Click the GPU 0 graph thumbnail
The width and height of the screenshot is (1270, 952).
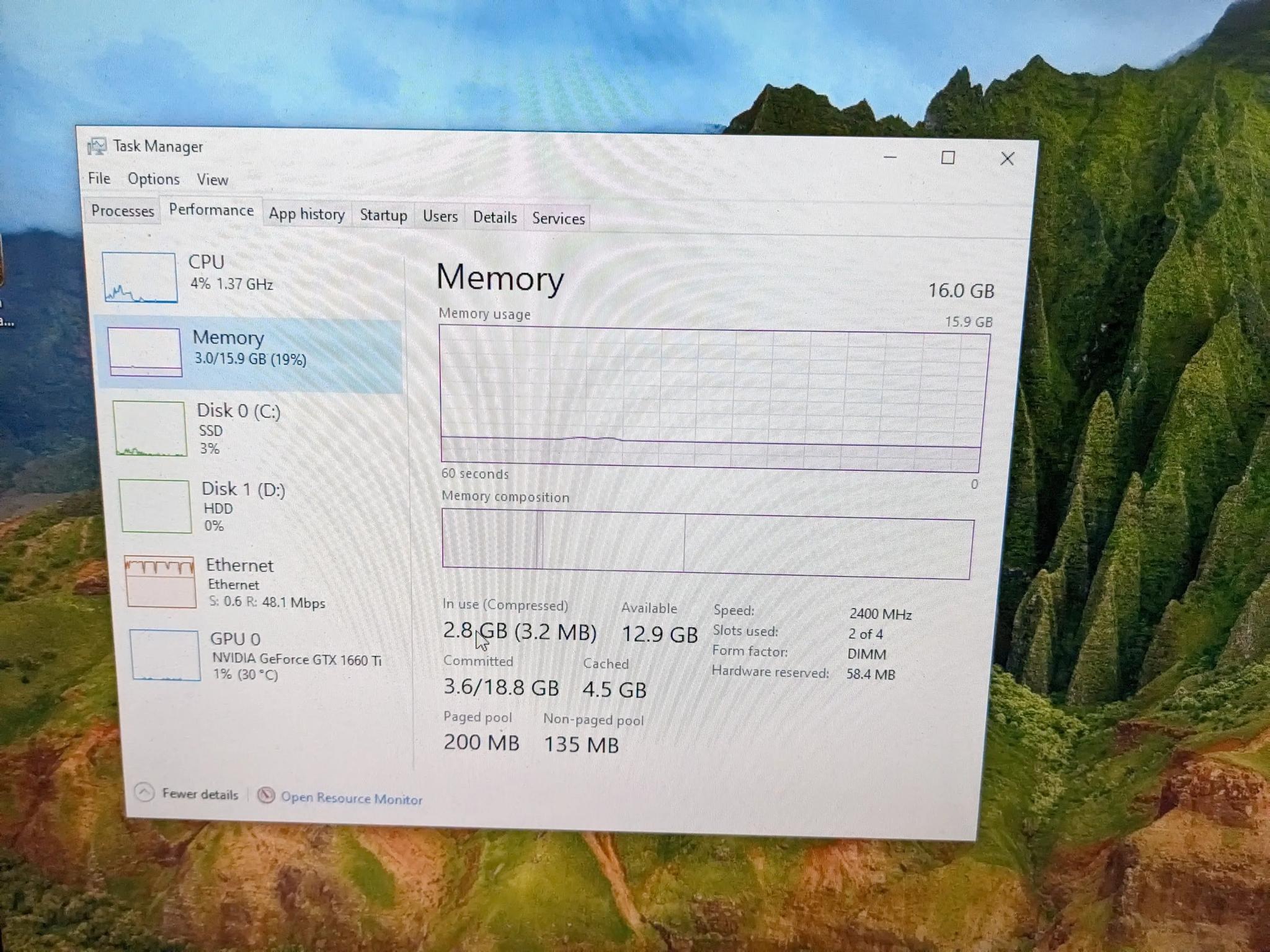[x=165, y=655]
